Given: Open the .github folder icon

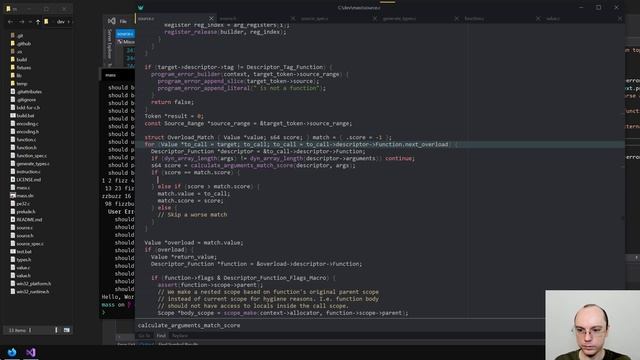Looking at the screenshot, I should (13, 43).
